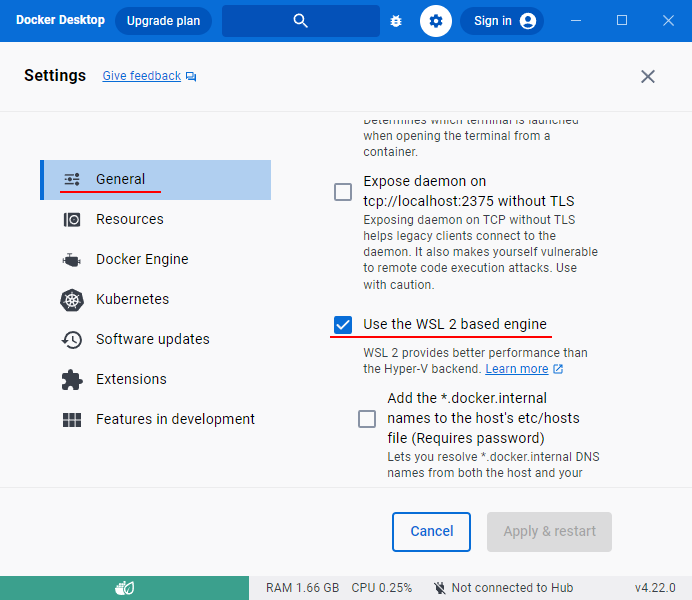The width and height of the screenshot is (692, 600).
Task: Click the Kubernetes wheel icon
Action: [72, 300]
